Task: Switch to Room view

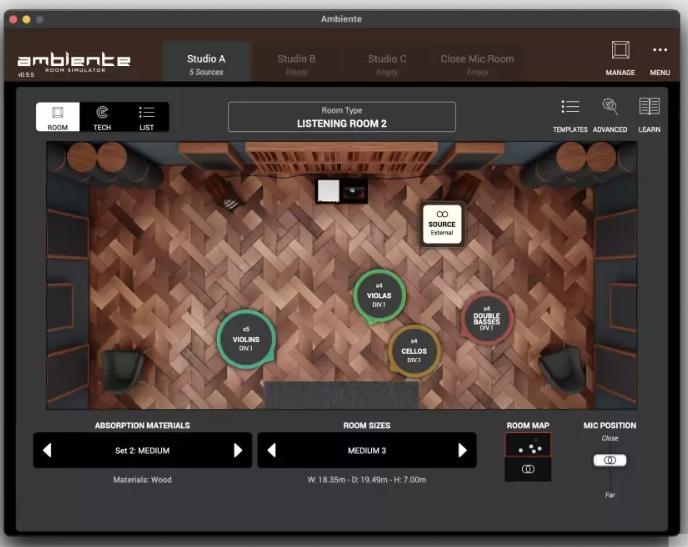Action: pyautogui.click(x=57, y=117)
